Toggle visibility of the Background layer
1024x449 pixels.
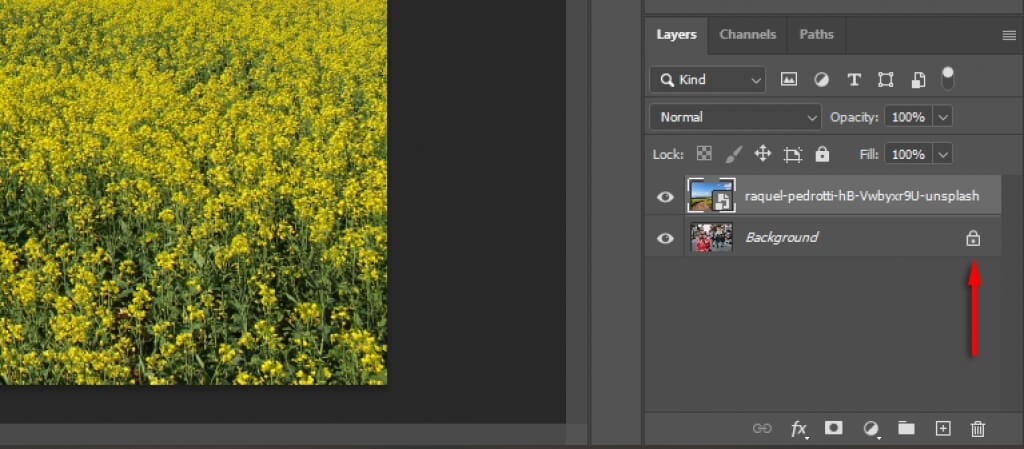pos(665,238)
